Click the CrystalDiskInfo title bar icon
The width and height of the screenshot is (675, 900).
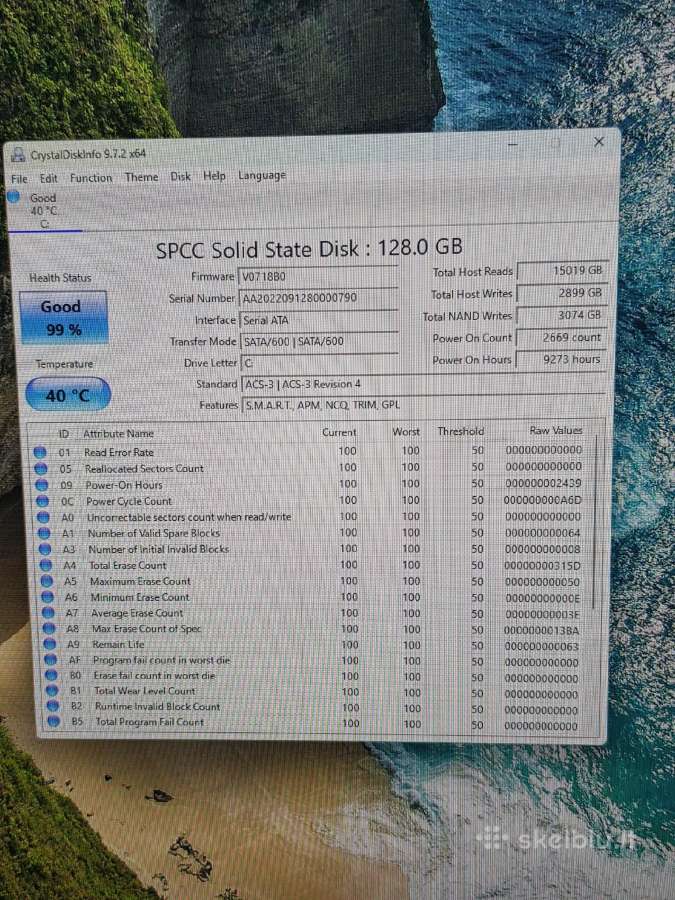pyautogui.click(x=18, y=154)
